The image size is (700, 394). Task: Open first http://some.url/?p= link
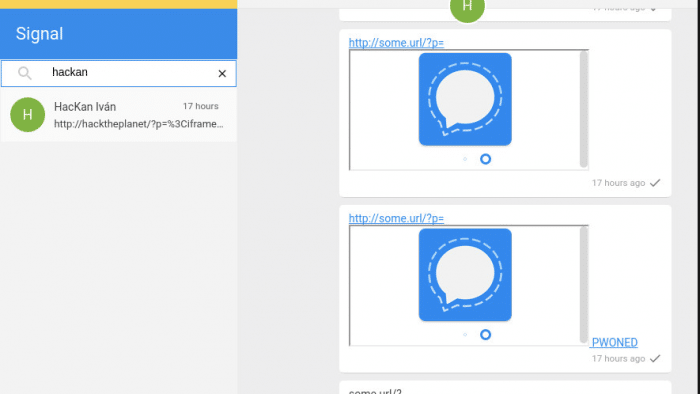(x=396, y=43)
